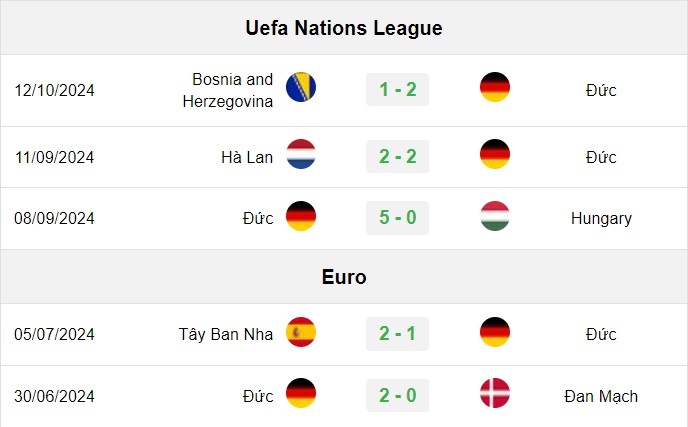Click the Netherlands flag next to Hà Lan
Viewport: 688px width, 427px height.
301,154
